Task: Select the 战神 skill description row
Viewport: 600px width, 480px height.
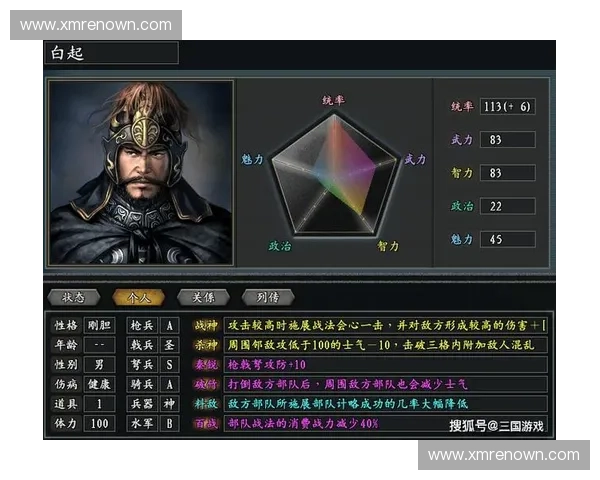Action: pyautogui.click(x=385, y=326)
